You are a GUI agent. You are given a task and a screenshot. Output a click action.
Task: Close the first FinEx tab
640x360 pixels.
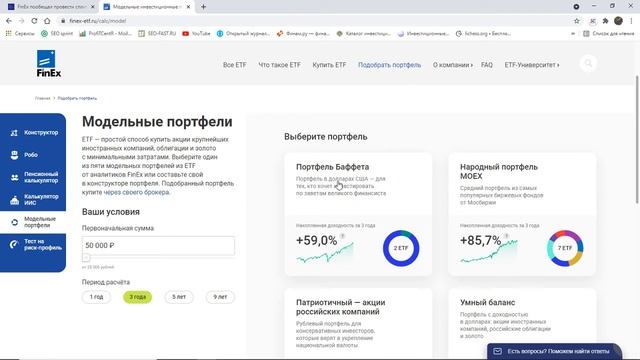click(x=93, y=7)
